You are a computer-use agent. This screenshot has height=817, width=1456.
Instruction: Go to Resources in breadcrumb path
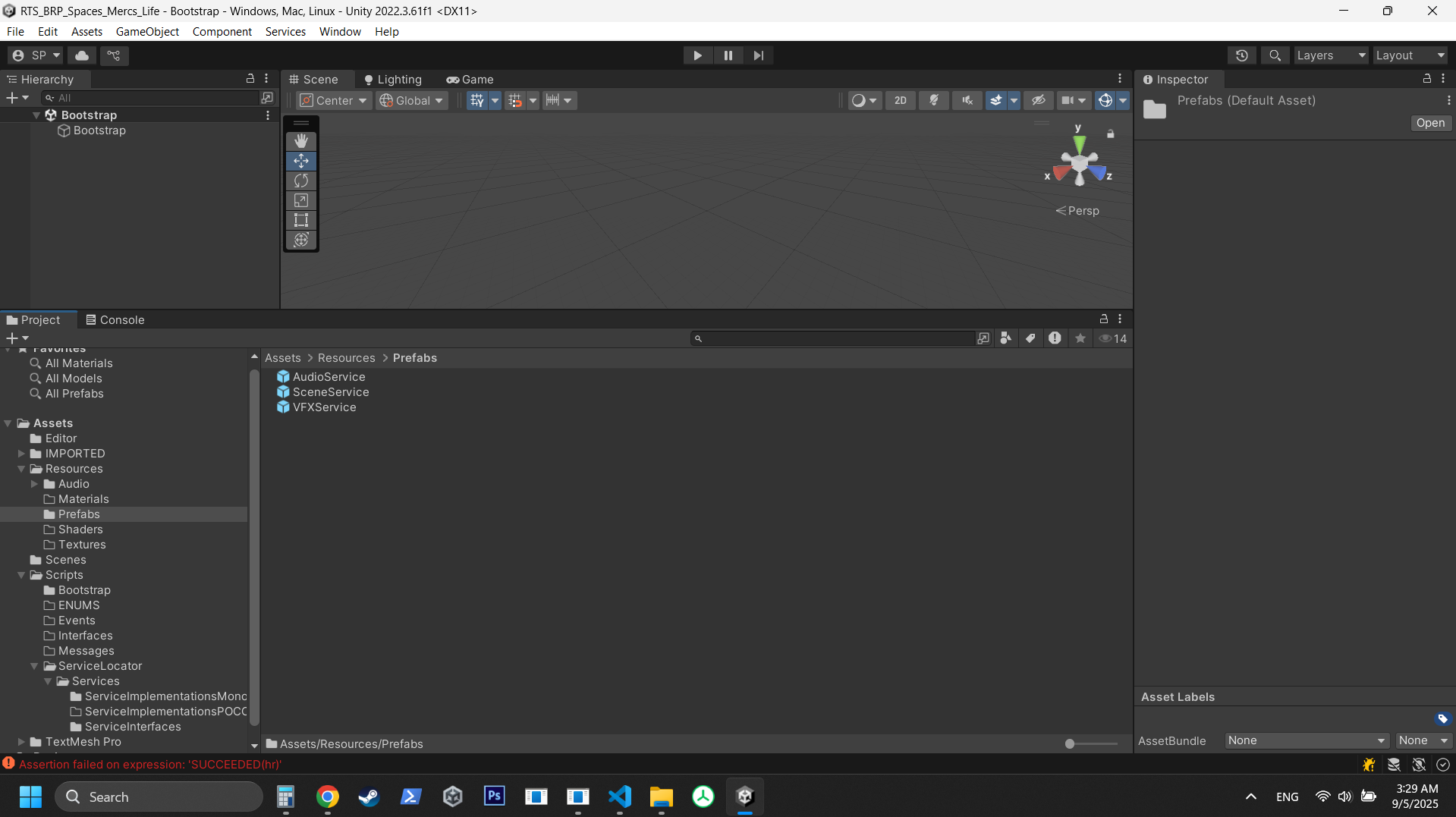point(346,358)
